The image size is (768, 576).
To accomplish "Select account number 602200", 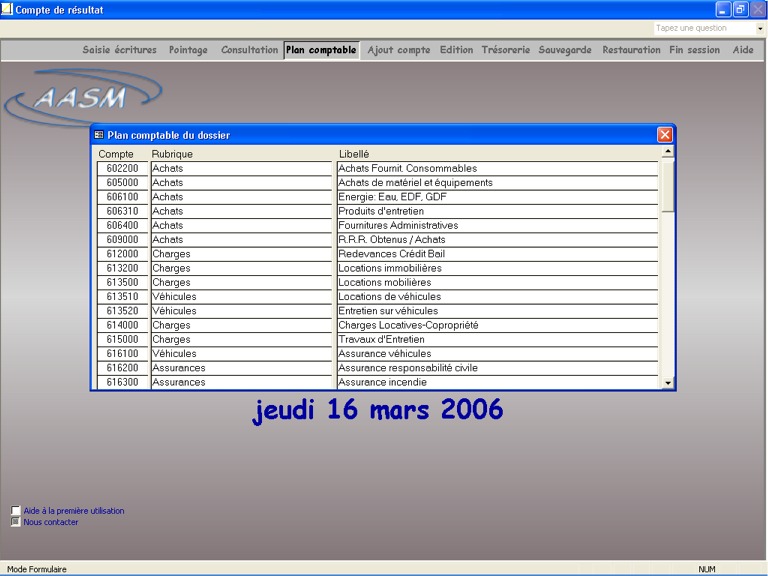I will point(122,168).
